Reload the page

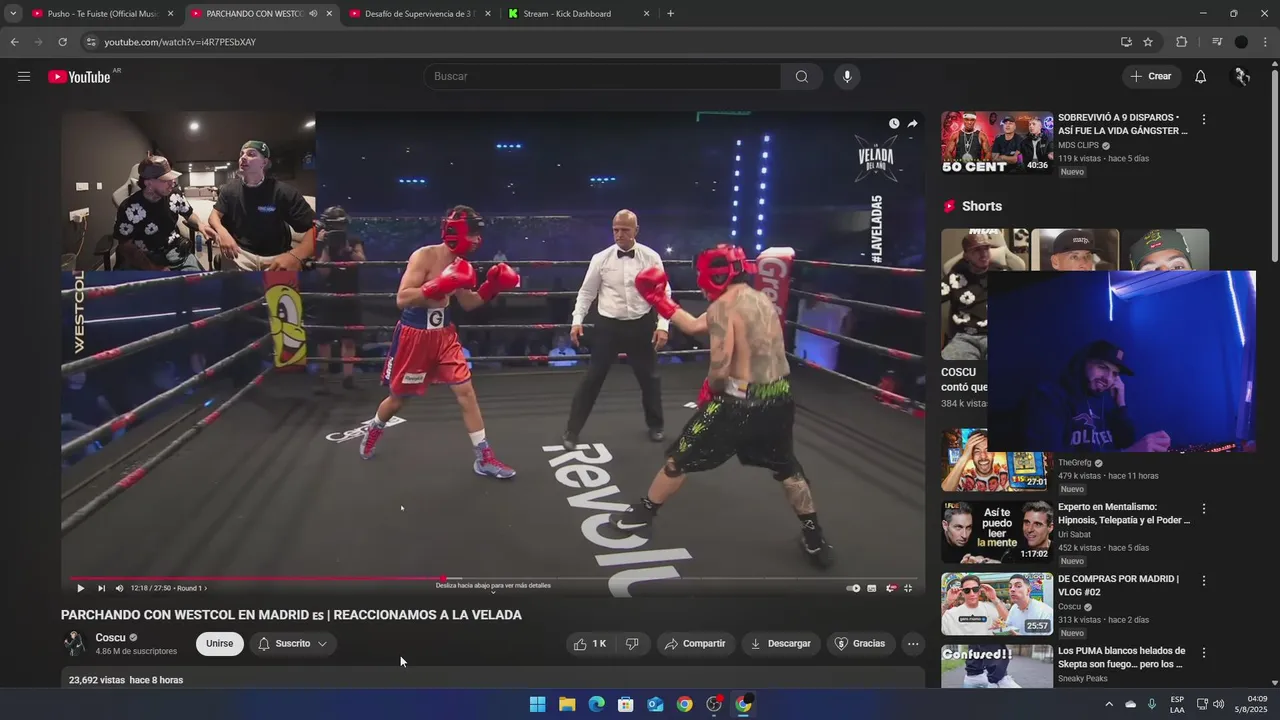point(62,42)
